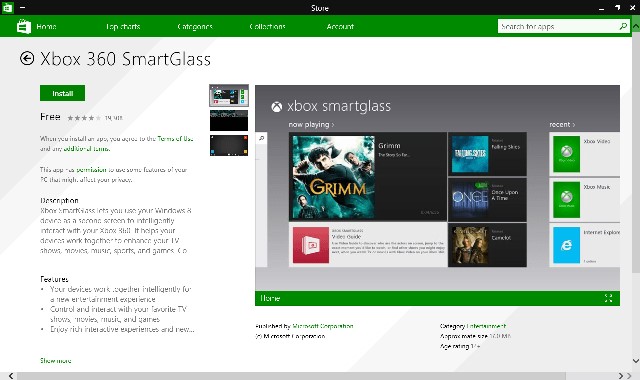This screenshot has width=640, height=380.
Task: Open the additional terms link
Action: pyautogui.click(x=86, y=149)
